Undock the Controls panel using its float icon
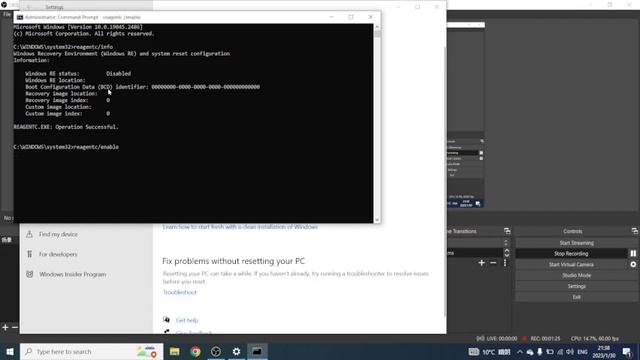The width and height of the screenshot is (640, 360). coord(635,231)
